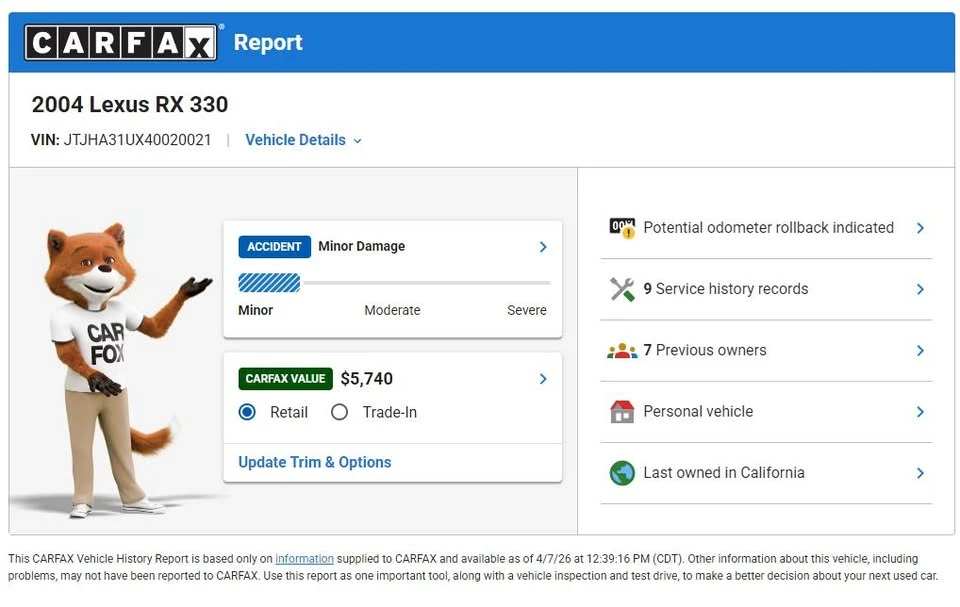Open the information link in disclaimer
Screen dimensions: 960x607
click(x=304, y=559)
